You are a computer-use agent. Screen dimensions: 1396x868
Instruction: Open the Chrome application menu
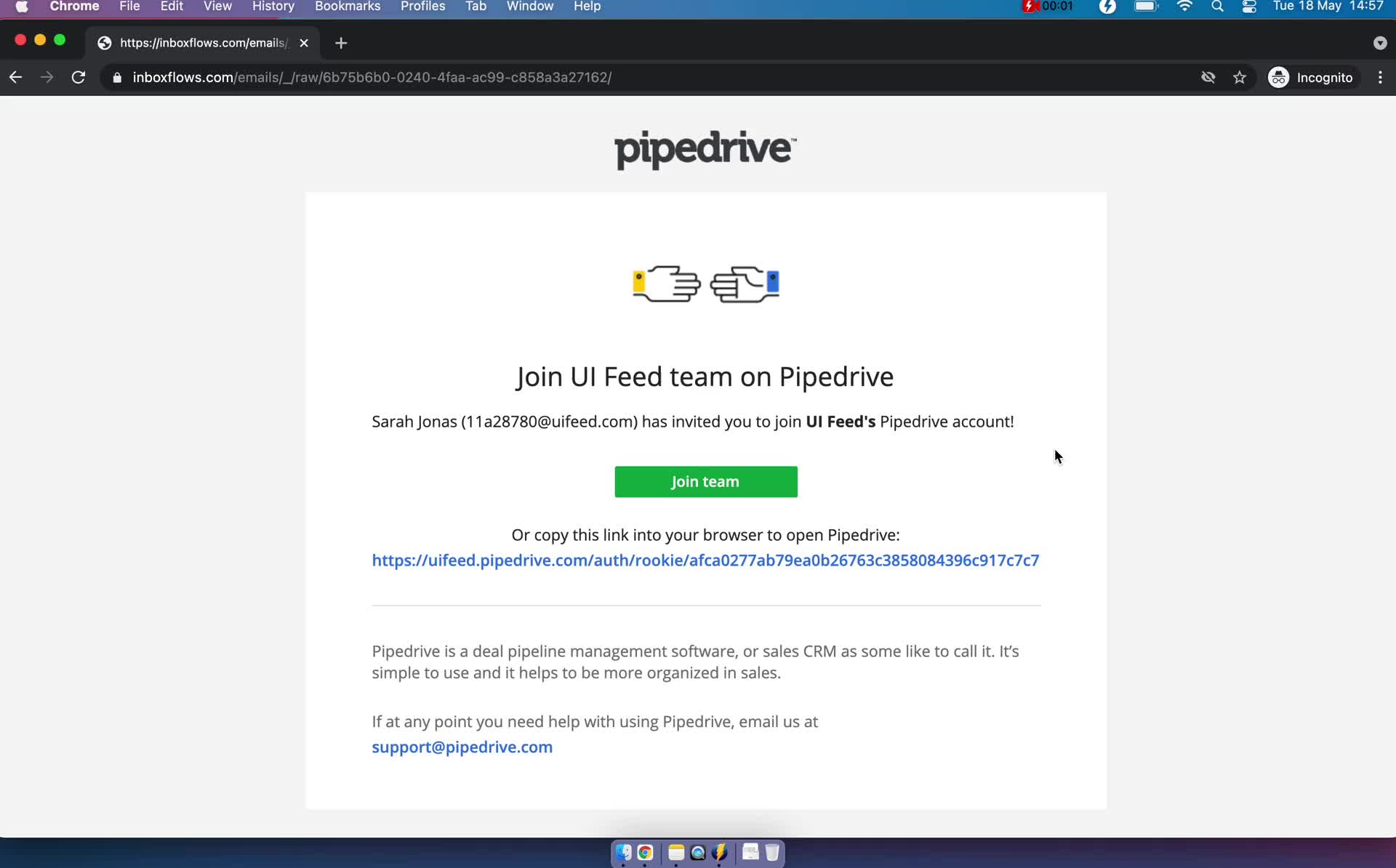74,7
